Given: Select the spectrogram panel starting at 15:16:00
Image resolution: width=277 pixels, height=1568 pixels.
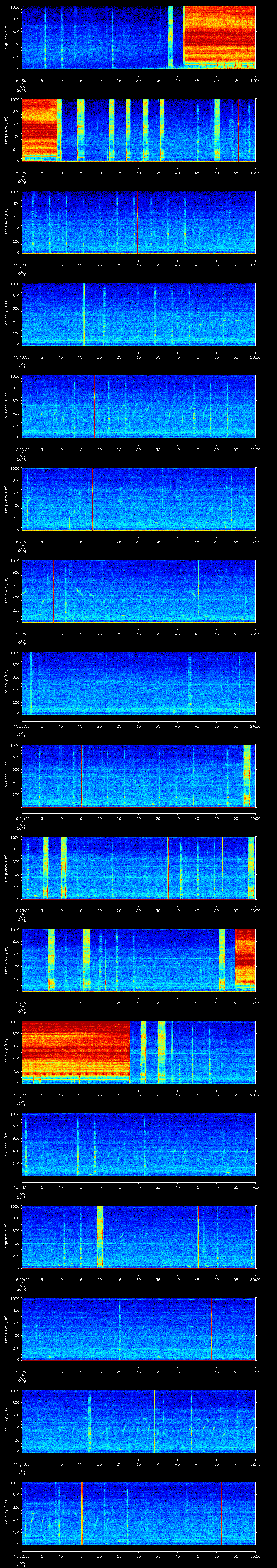Looking at the screenshot, I should click(x=139, y=38).
